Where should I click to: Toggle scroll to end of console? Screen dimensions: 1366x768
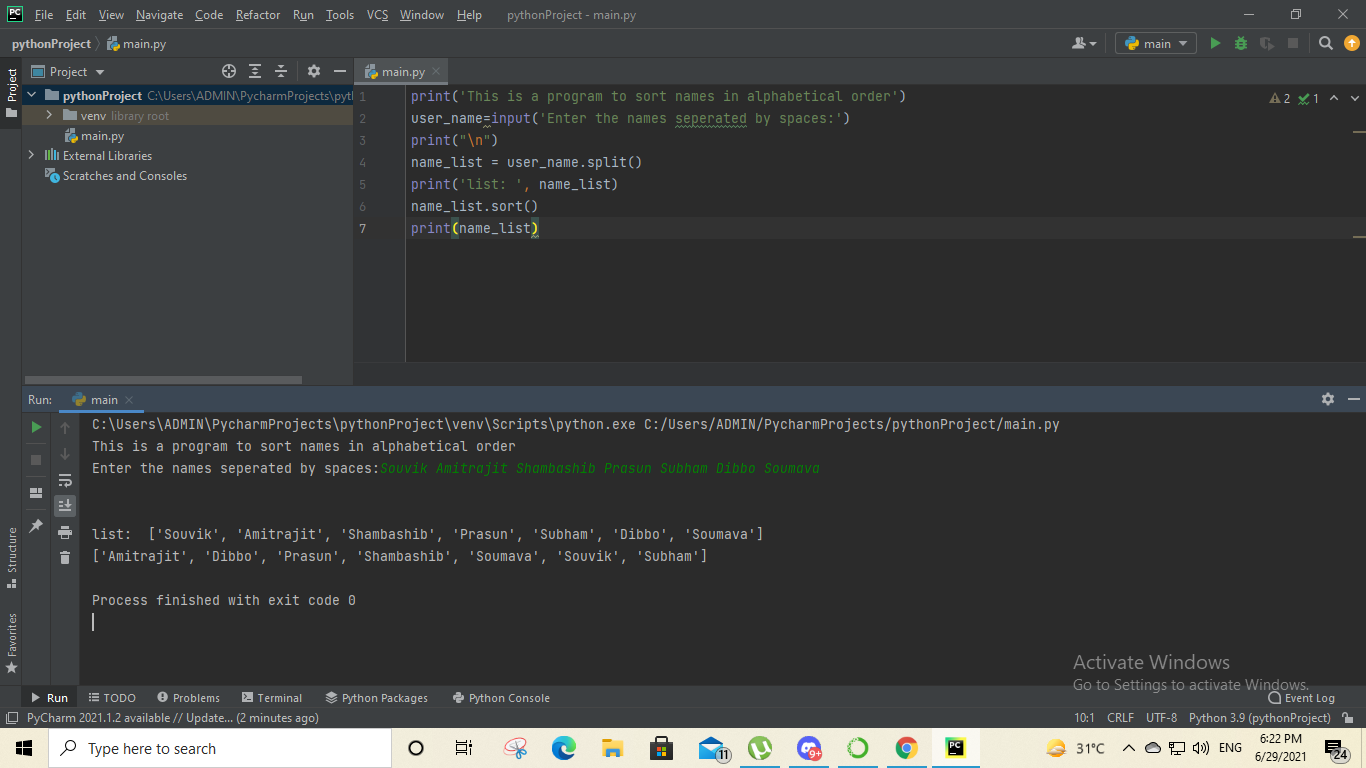[x=65, y=506]
